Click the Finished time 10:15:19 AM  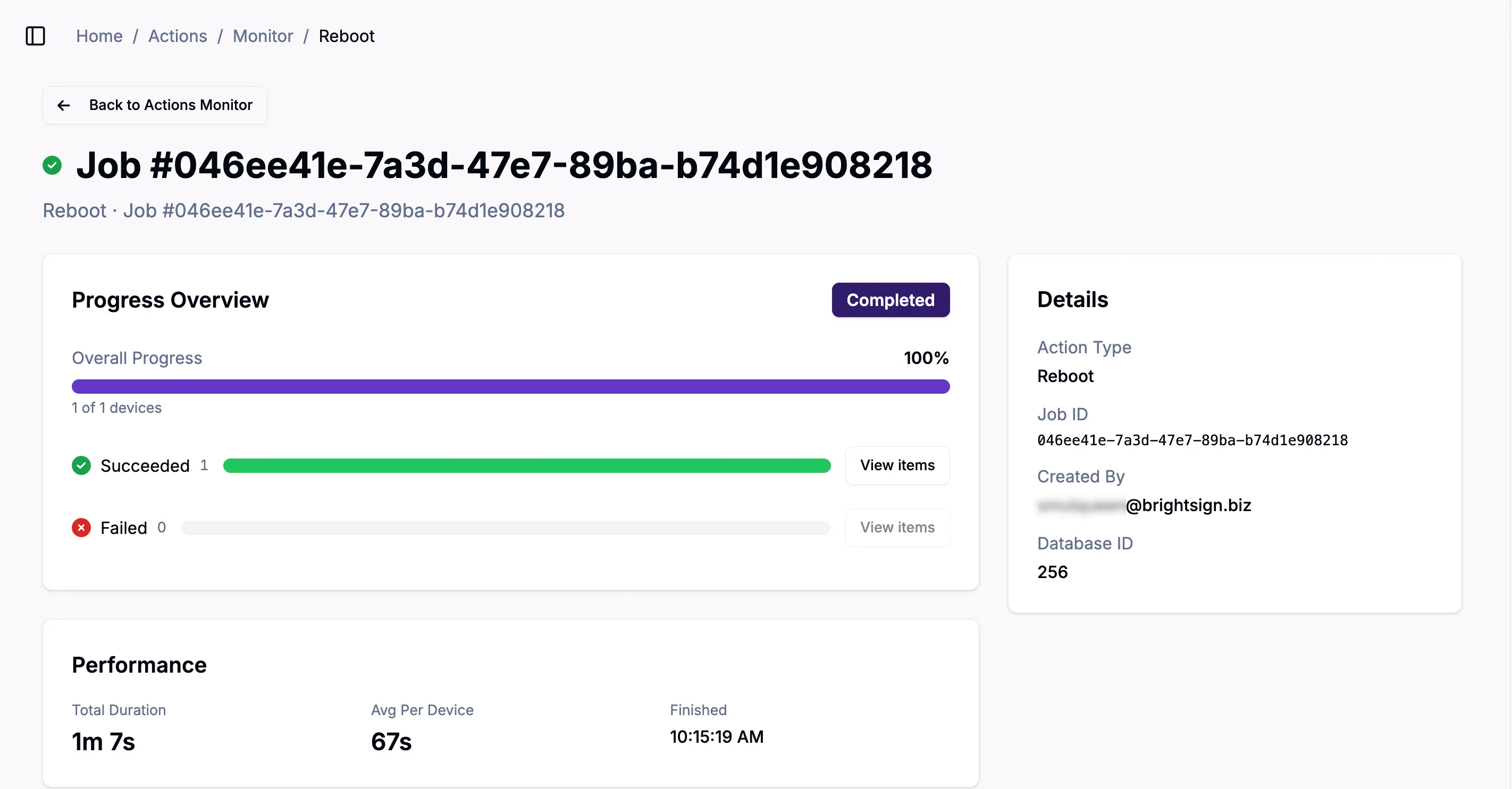pos(717,737)
